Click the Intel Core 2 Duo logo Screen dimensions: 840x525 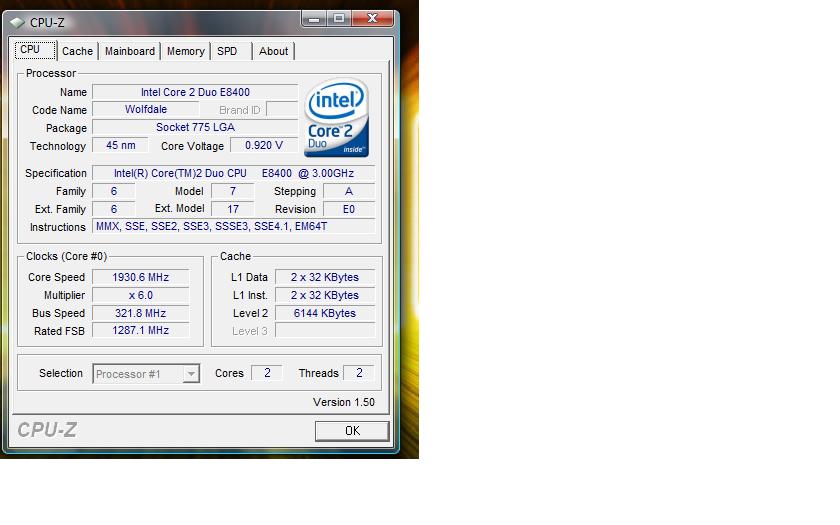point(336,118)
